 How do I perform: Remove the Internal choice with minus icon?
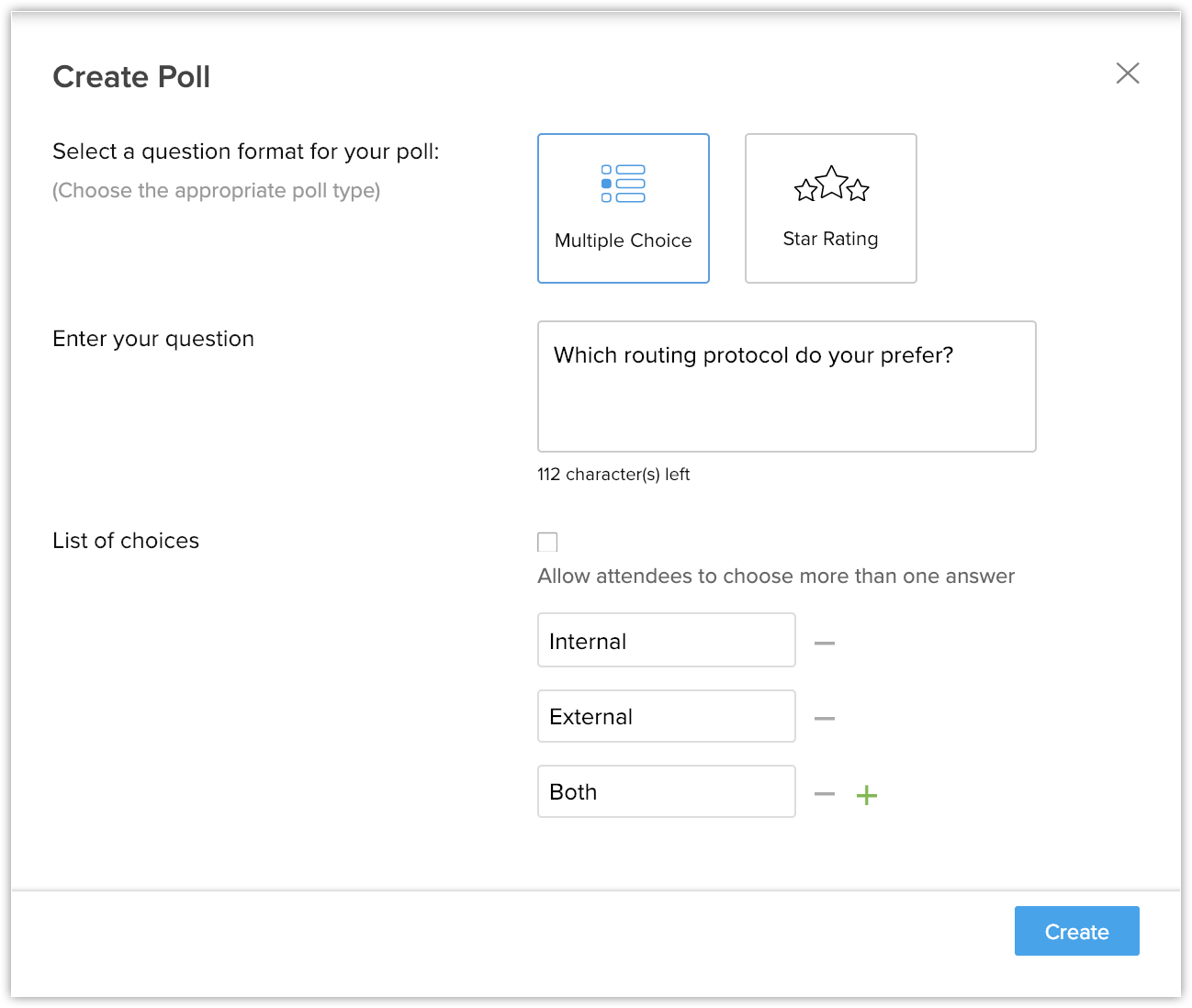(825, 644)
